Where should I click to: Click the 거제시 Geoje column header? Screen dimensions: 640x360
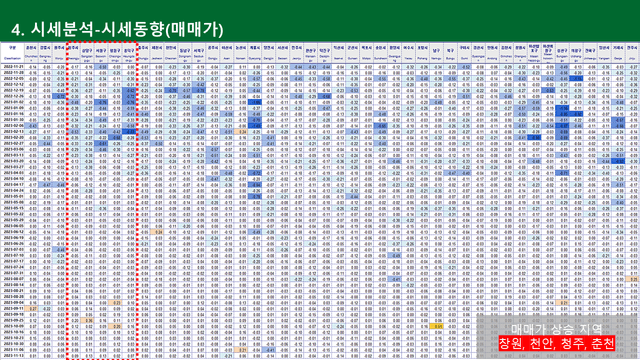(x=618, y=53)
